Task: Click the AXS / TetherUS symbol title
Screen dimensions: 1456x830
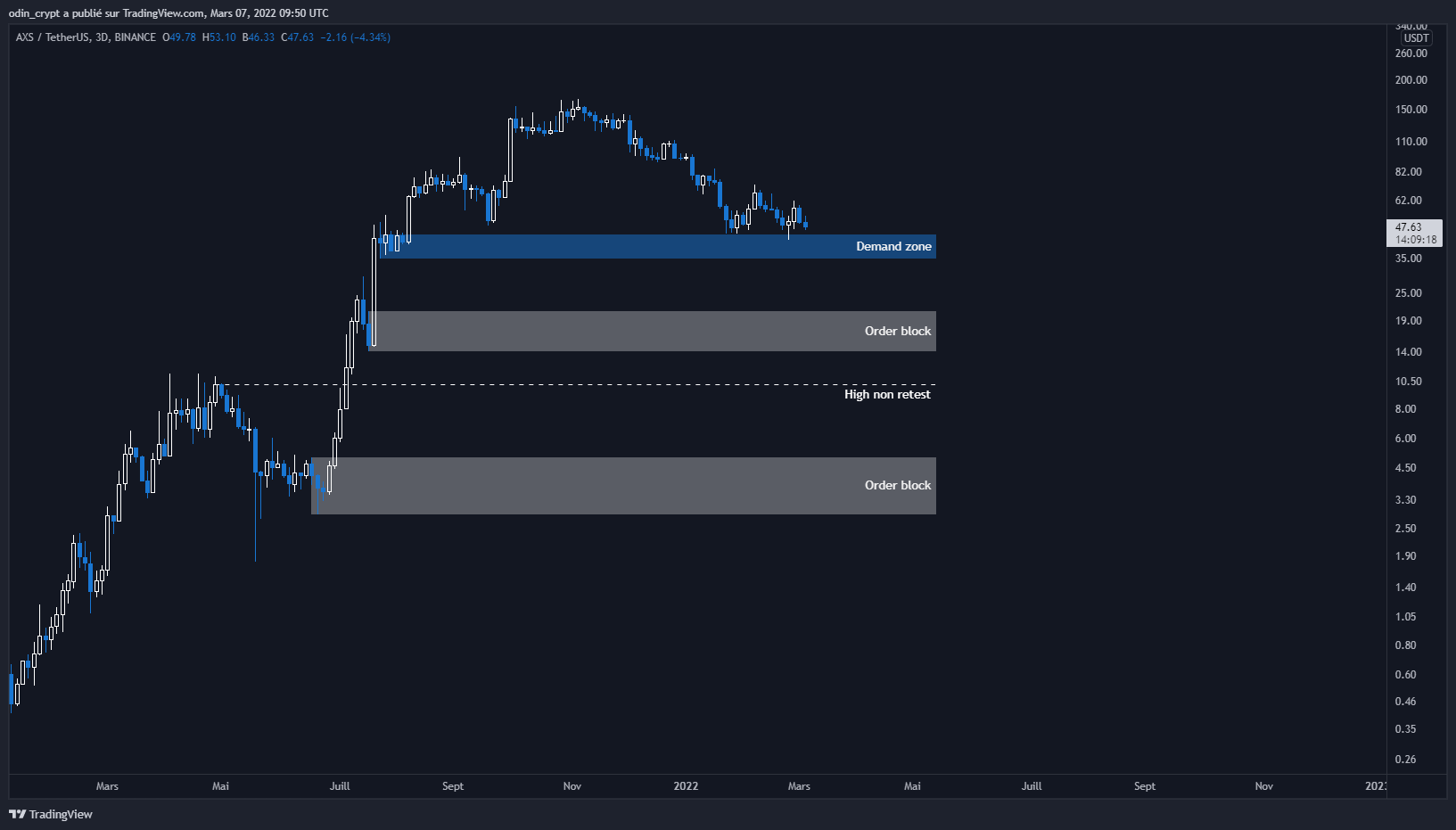Action: (52, 37)
